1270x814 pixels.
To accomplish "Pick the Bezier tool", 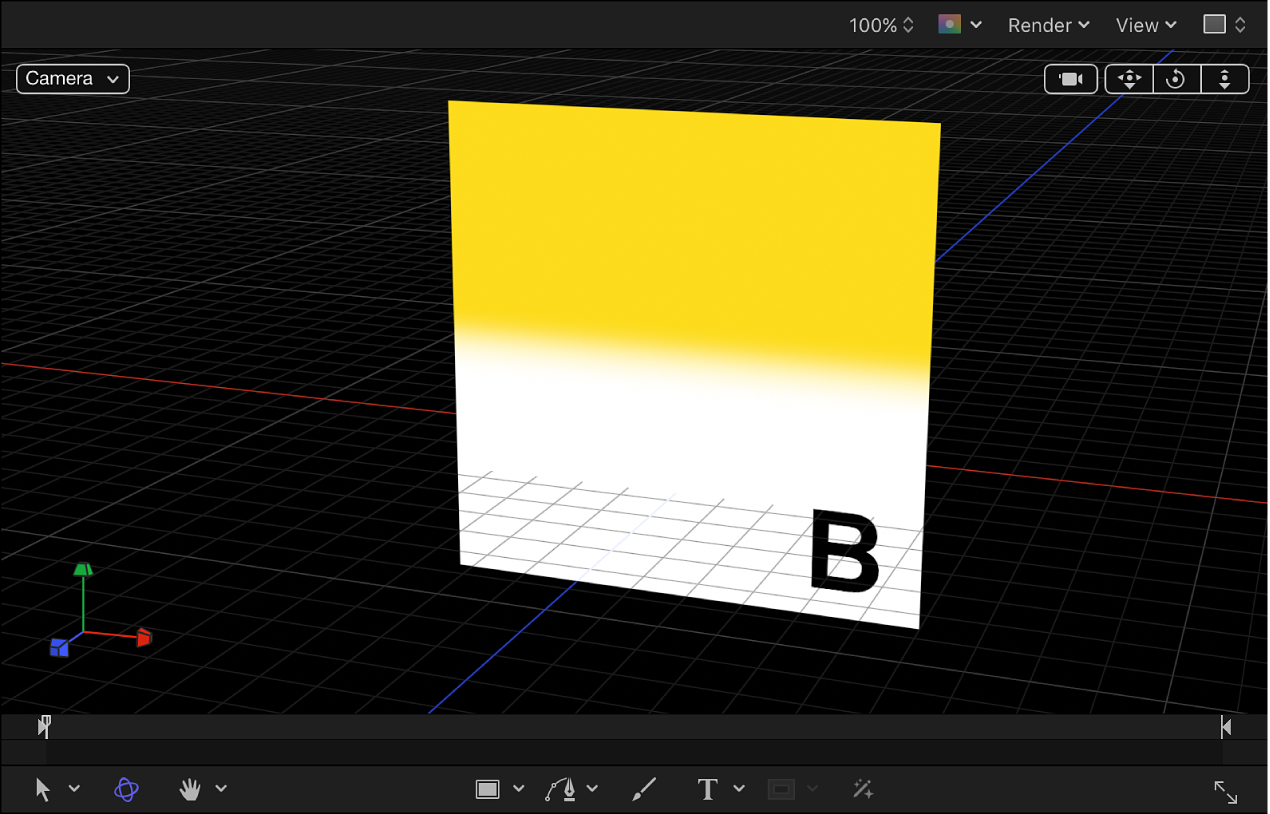I will 563,788.
